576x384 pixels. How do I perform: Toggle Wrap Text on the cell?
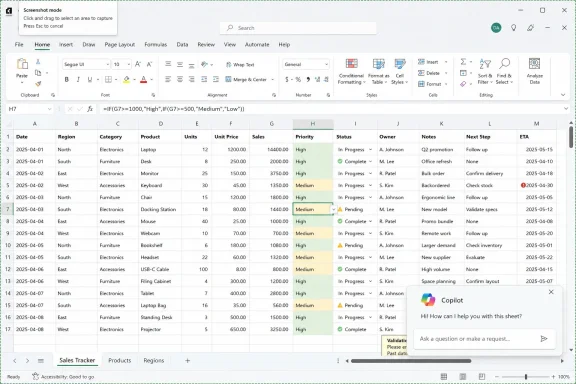pos(240,65)
